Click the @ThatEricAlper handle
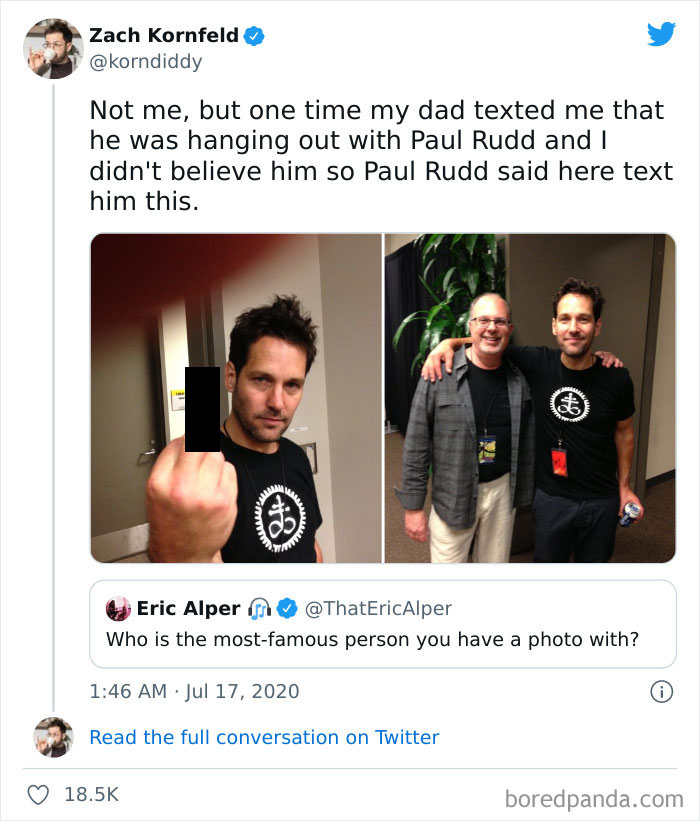Screen dimensions: 700x821 (379, 608)
